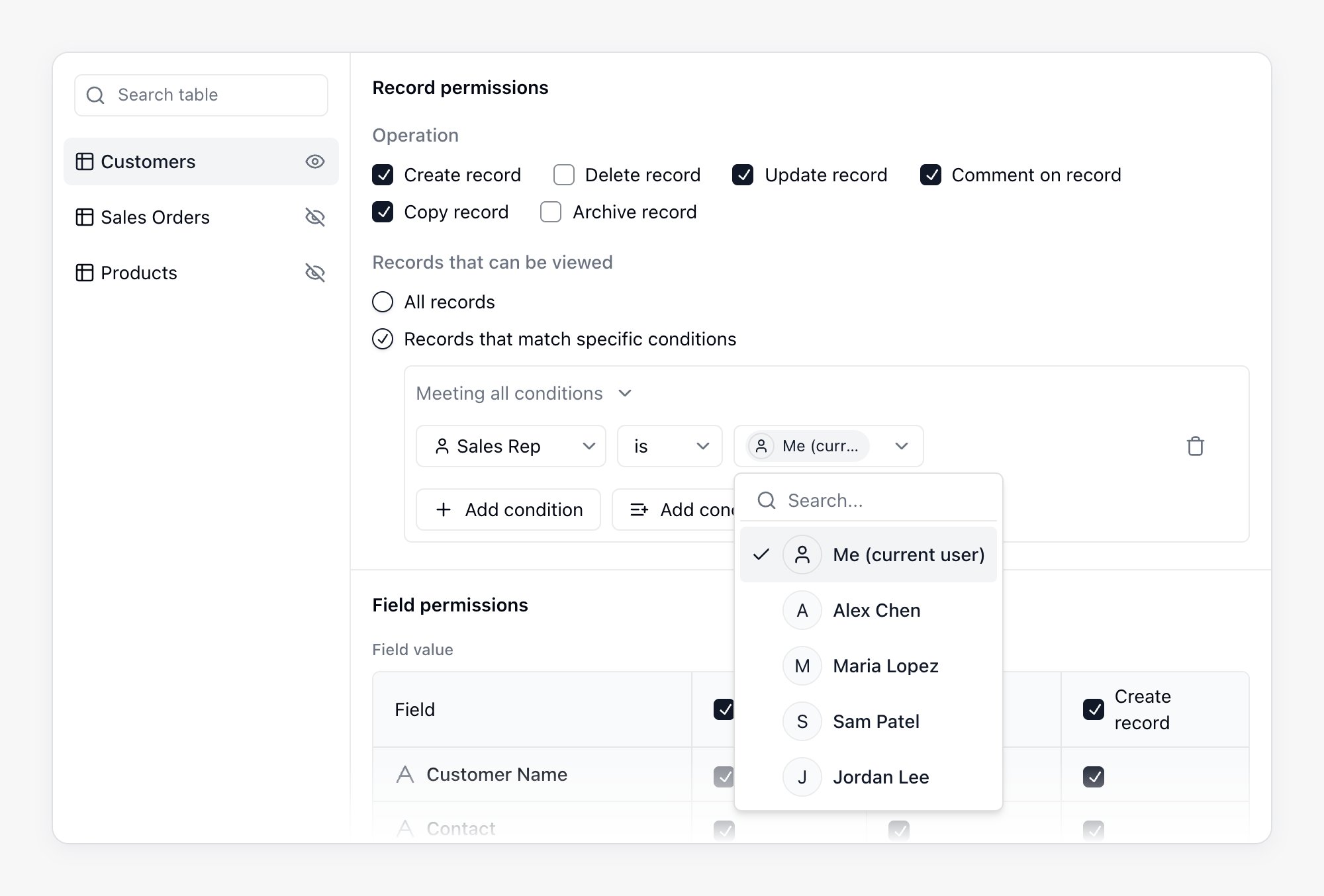Enable Archive record checkbox

[551, 212]
